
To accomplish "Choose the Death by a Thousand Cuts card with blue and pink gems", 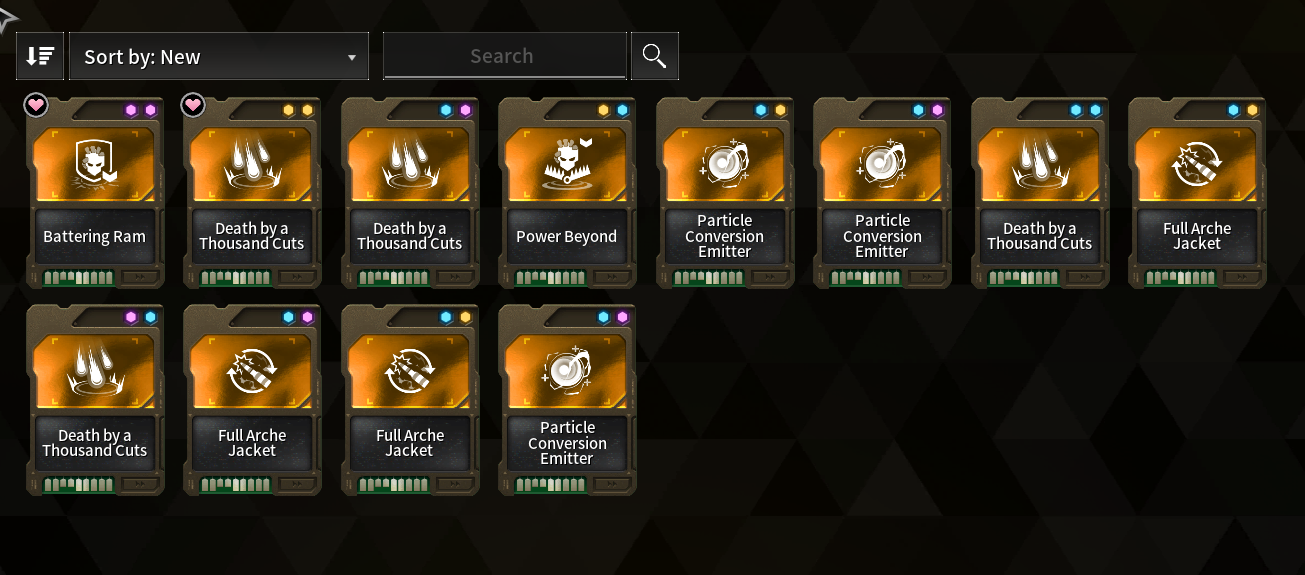I will [410, 193].
